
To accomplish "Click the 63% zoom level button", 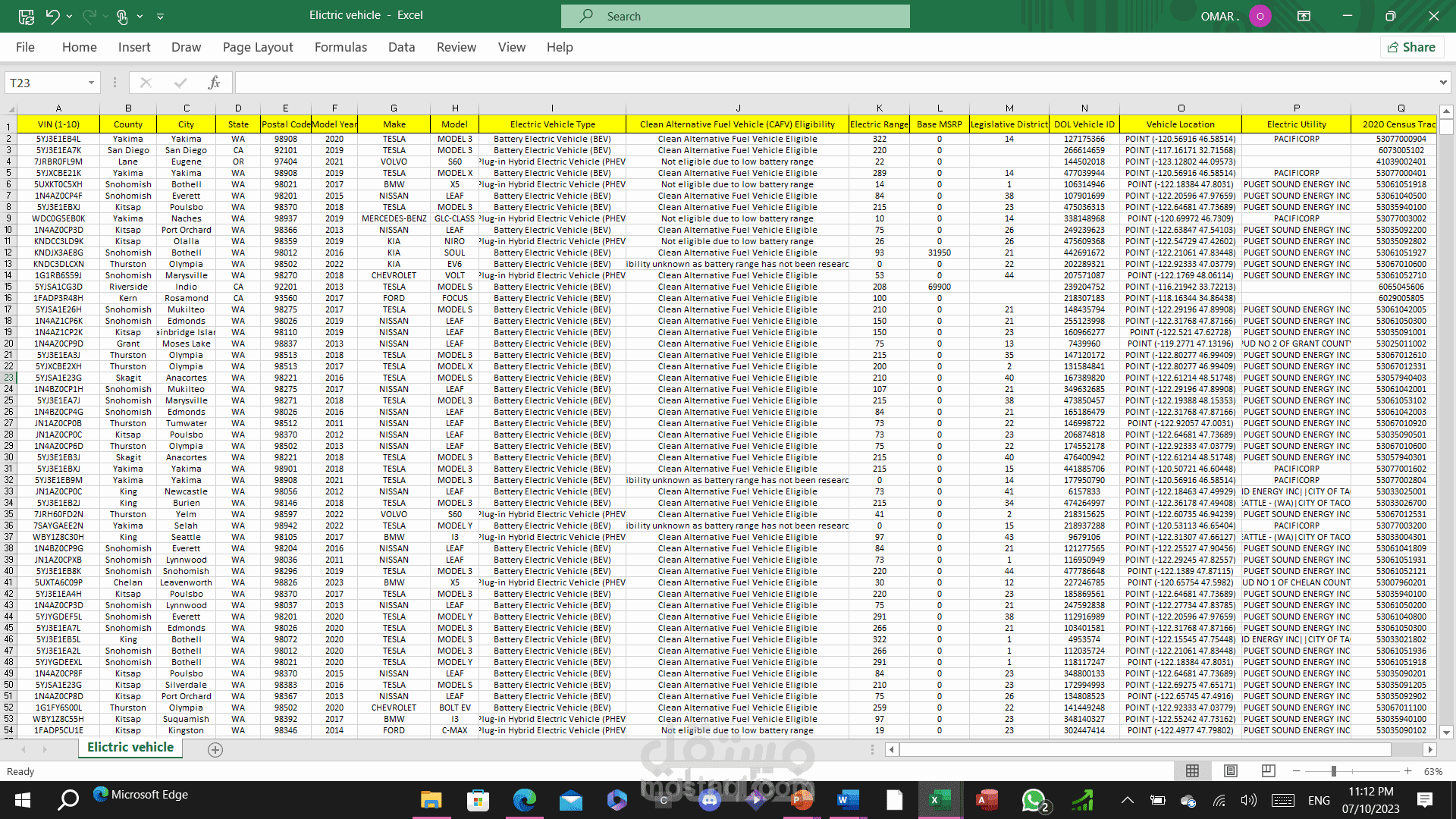I will pos(1432,771).
